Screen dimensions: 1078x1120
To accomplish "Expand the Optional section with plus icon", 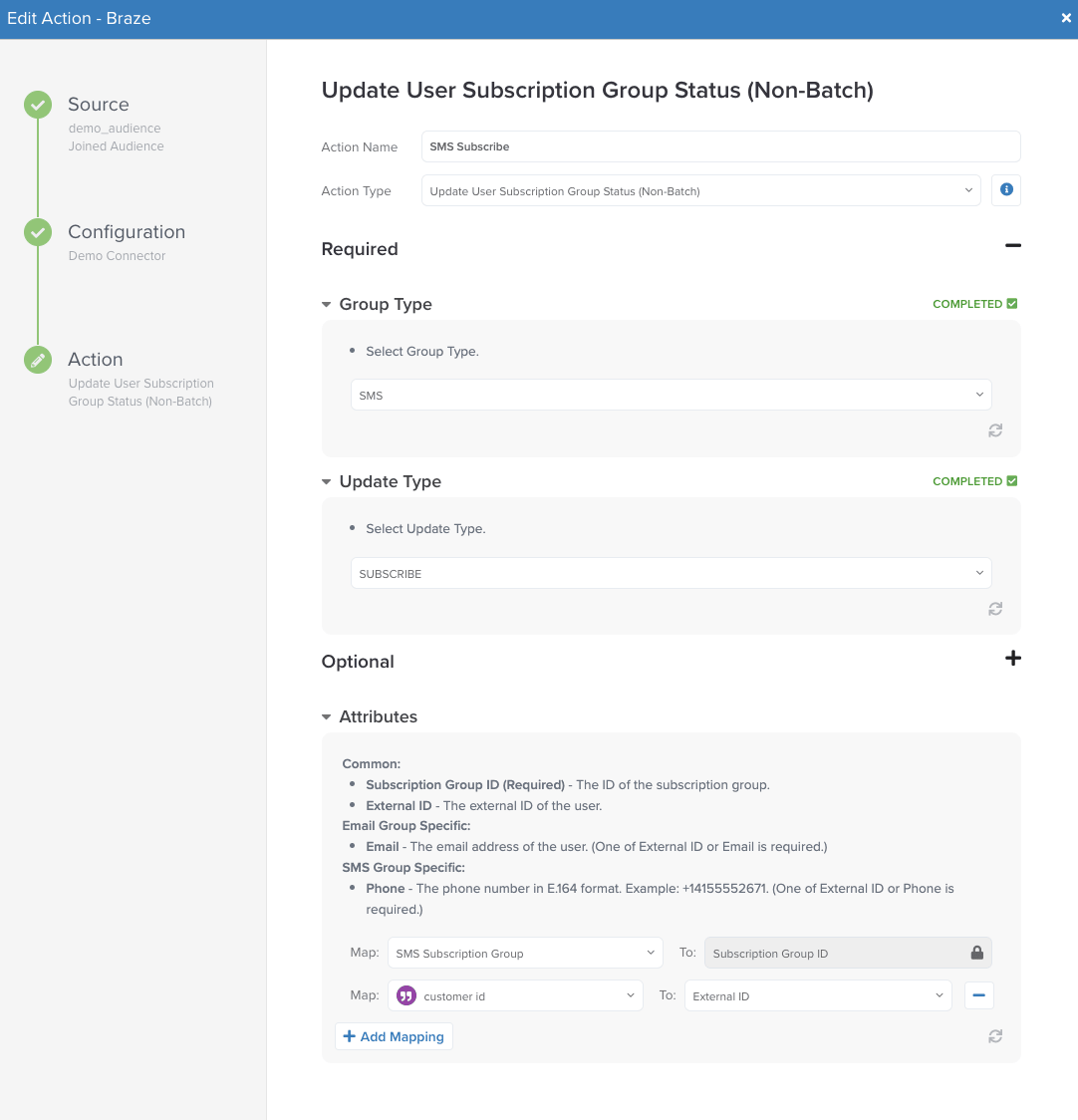I will click(1012, 659).
